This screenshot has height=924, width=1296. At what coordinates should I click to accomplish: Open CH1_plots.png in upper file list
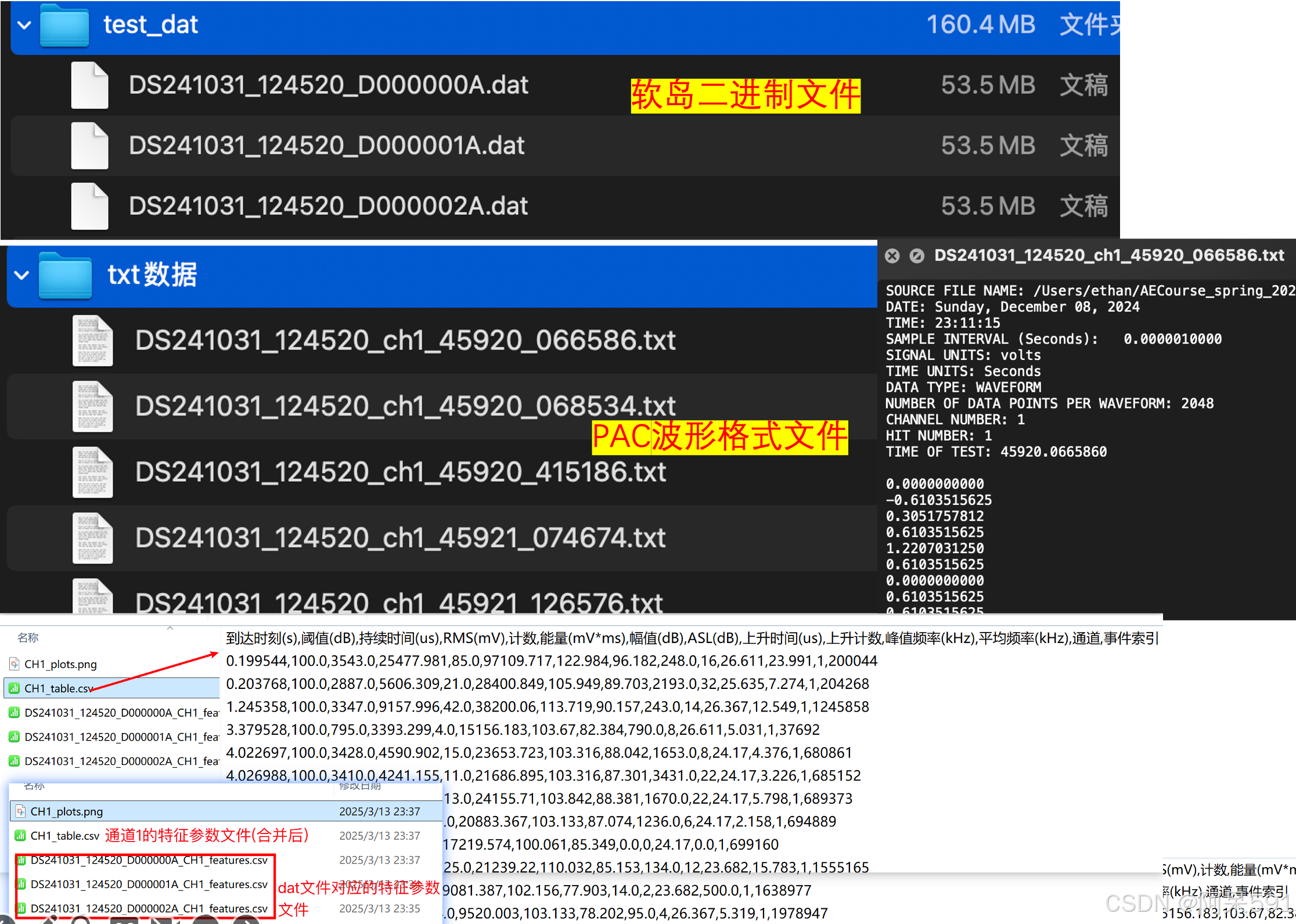tap(60, 664)
